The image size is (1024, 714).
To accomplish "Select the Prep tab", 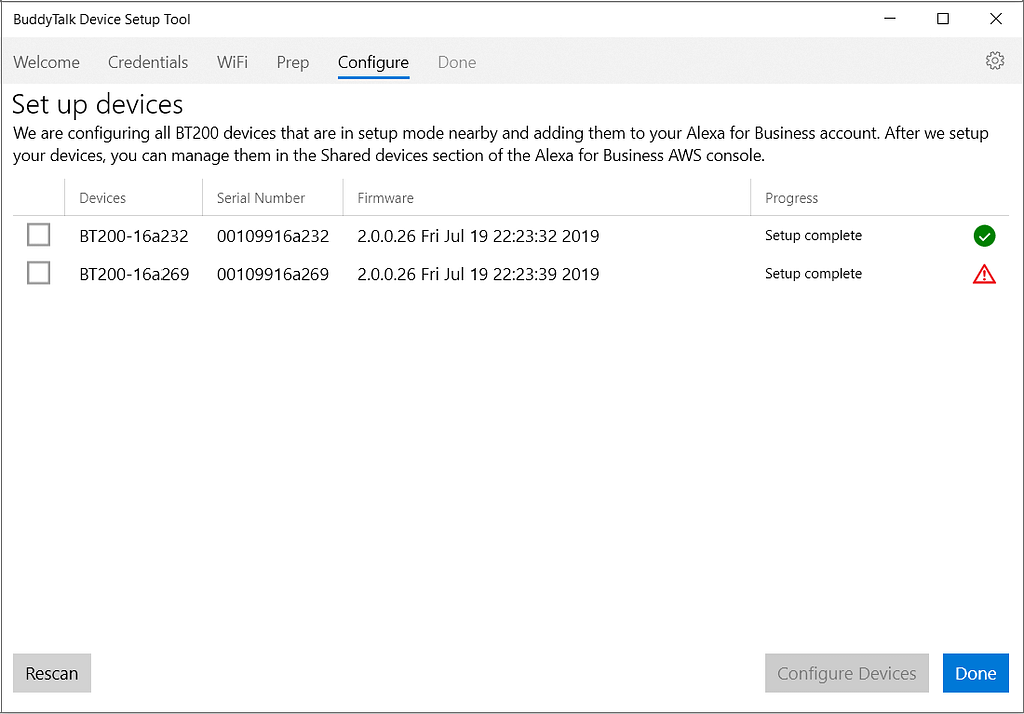I will (x=293, y=62).
